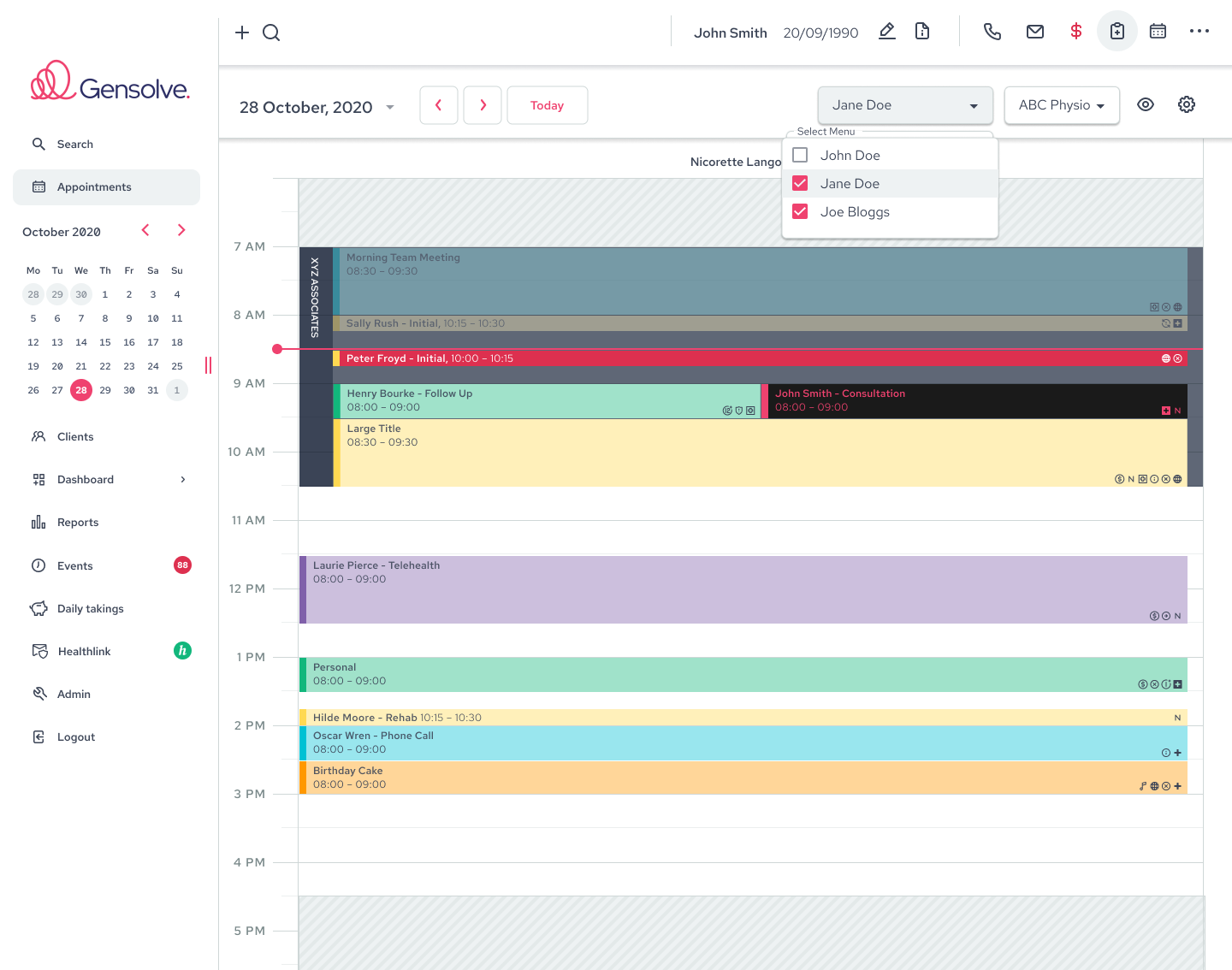Screen dimensions: 1232x970
Task: Click the Today button
Action: click(547, 104)
